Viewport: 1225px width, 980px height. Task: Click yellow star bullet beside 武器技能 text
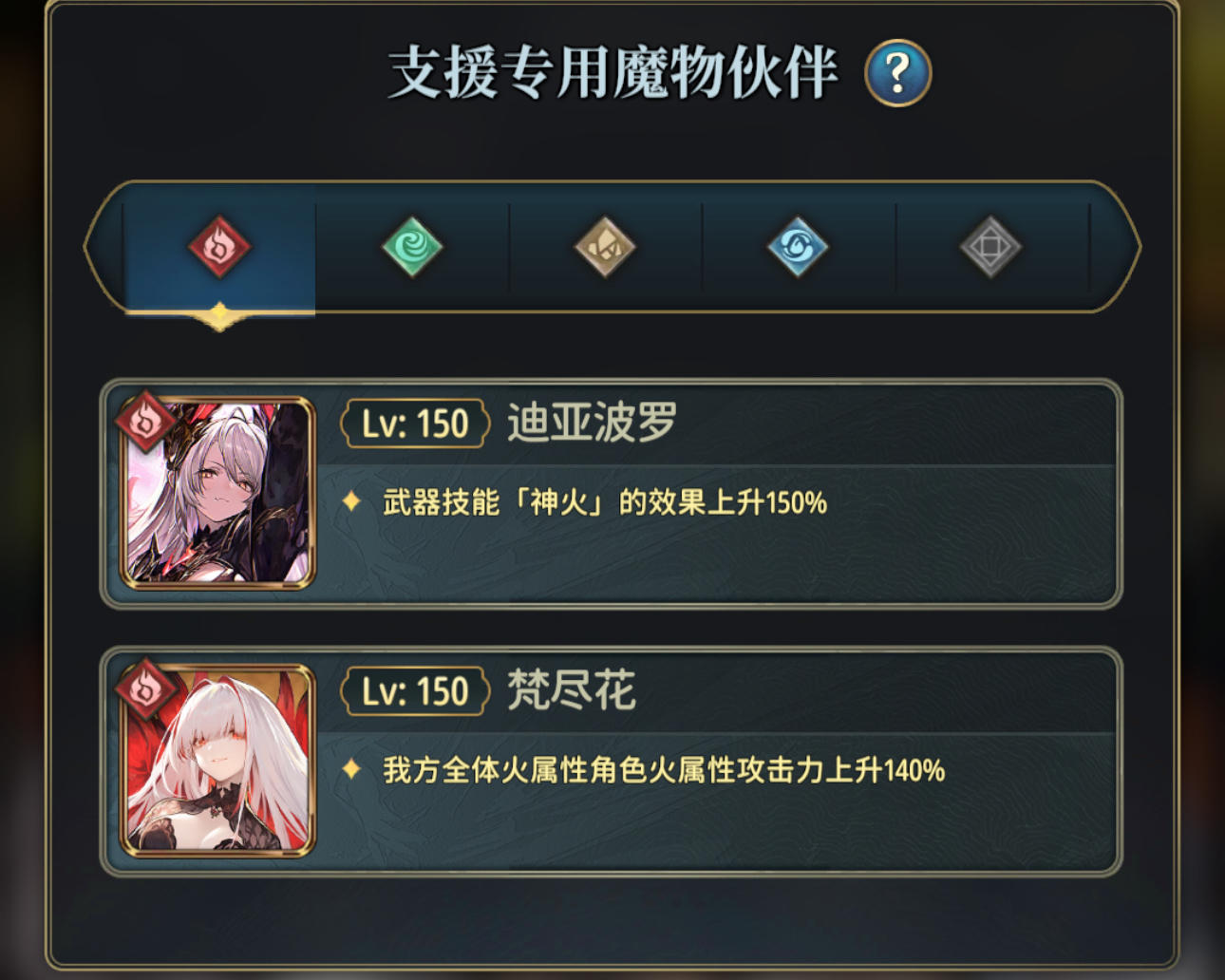tap(351, 500)
